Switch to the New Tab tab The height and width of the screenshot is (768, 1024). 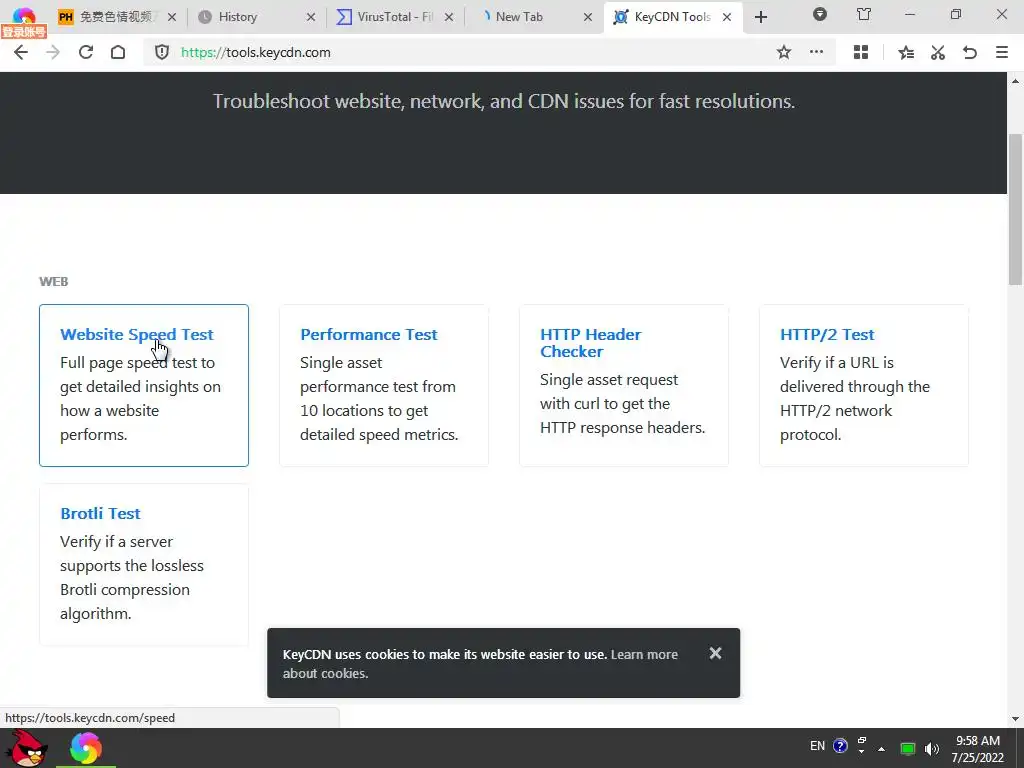pos(534,17)
